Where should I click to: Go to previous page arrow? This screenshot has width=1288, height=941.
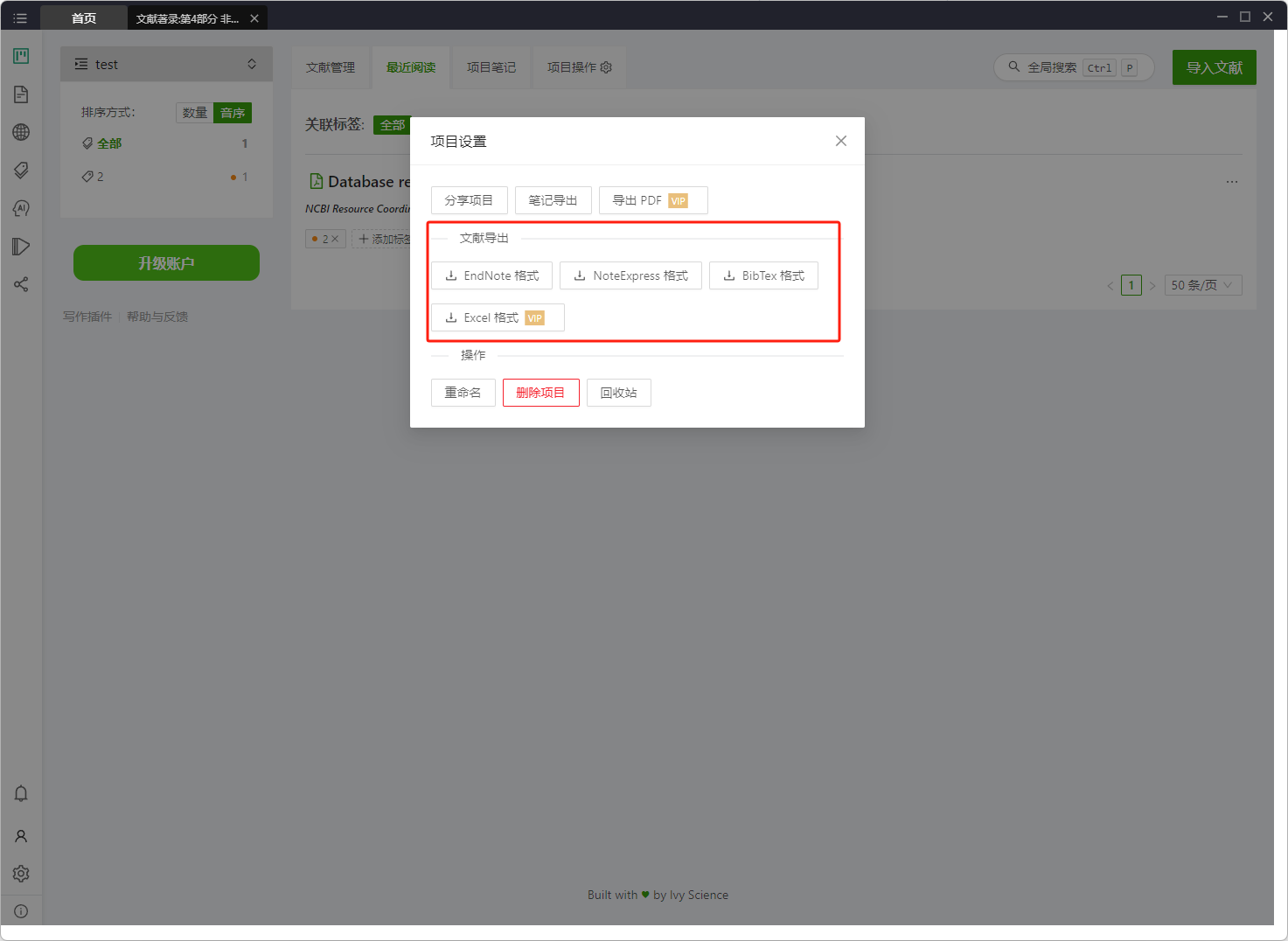1110,285
